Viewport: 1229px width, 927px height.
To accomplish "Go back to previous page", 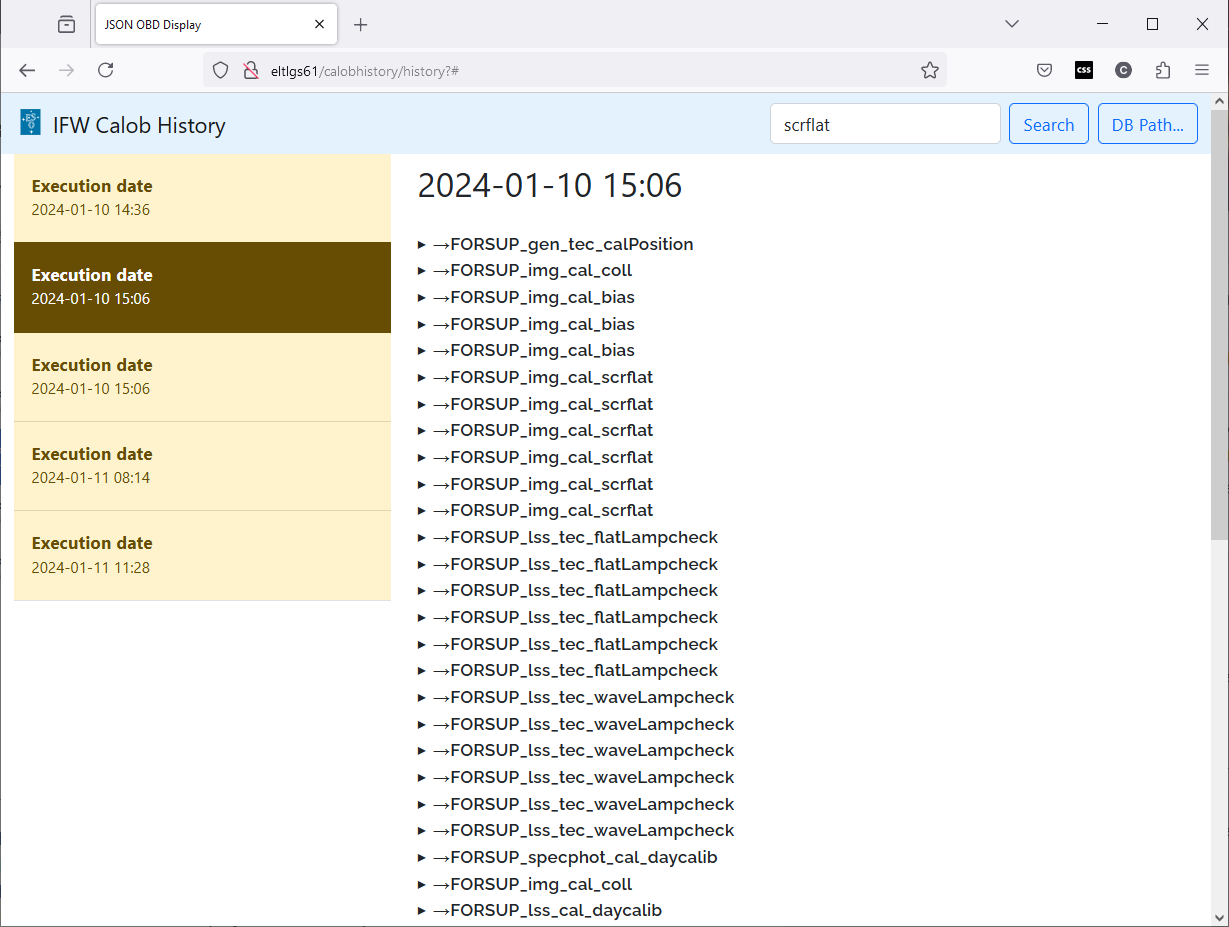I will [27, 70].
